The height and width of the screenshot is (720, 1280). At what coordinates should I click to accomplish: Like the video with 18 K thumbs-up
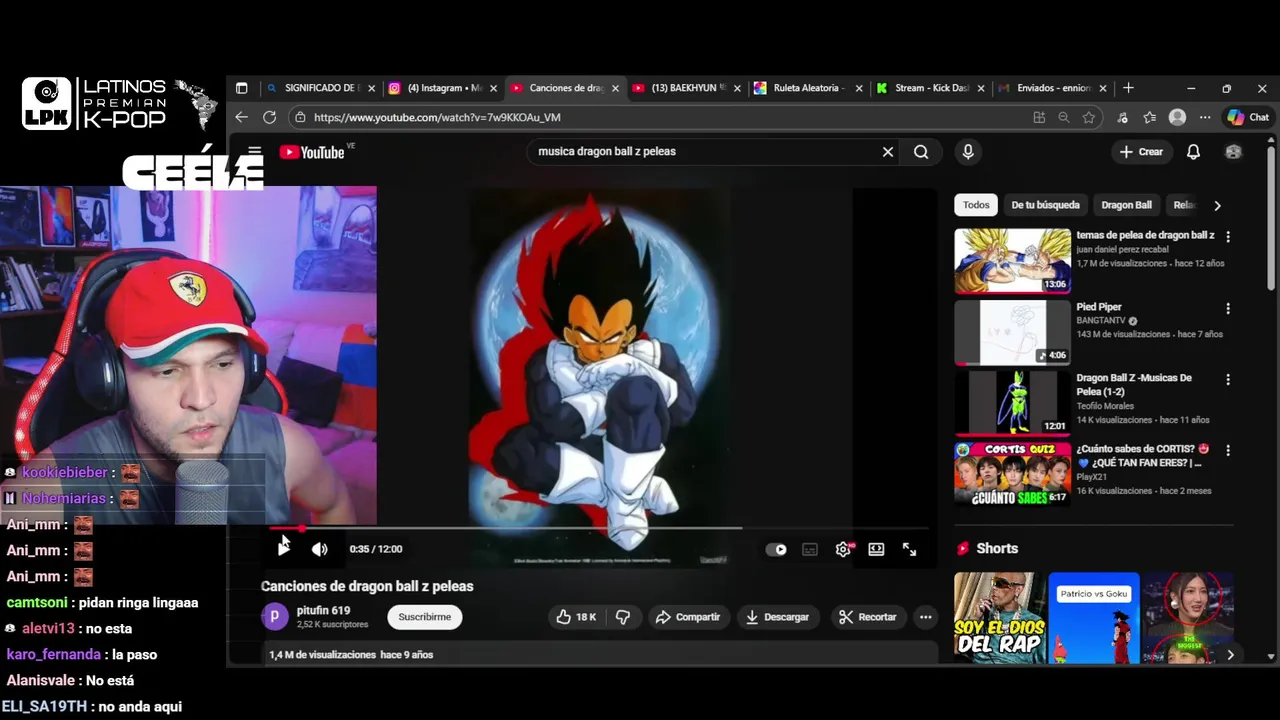(576, 617)
